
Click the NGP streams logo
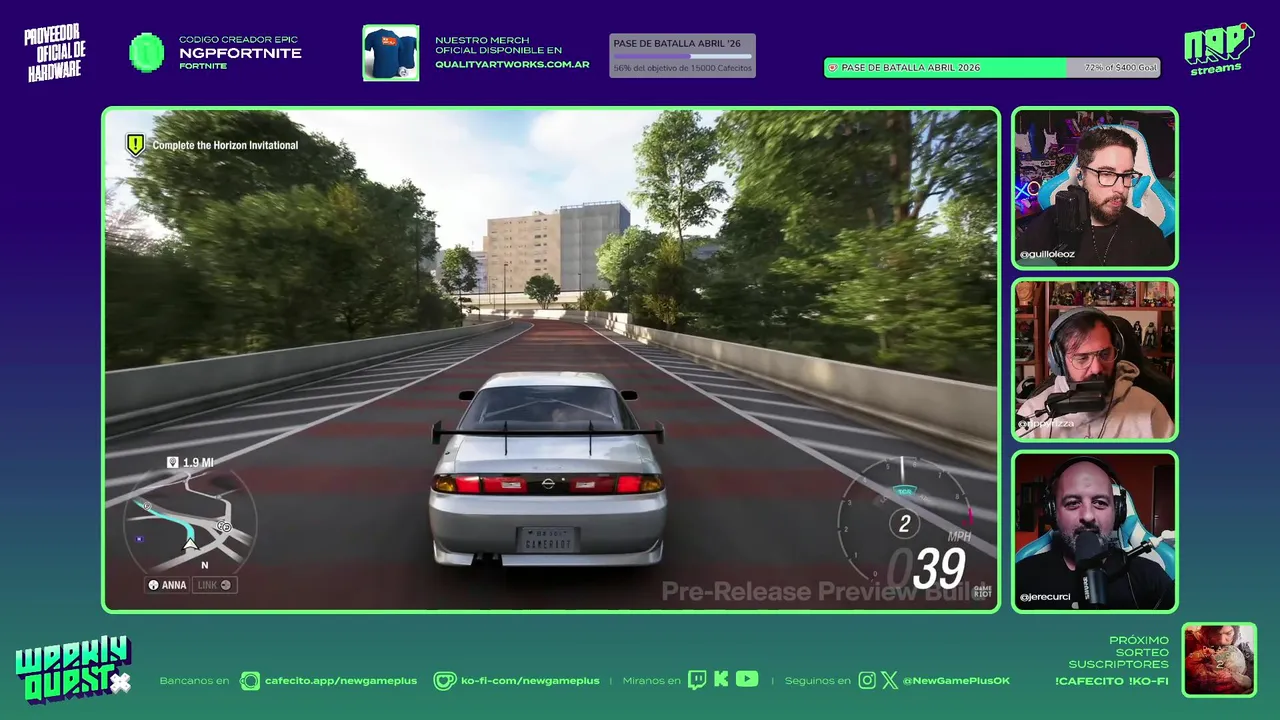click(x=1219, y=48)
